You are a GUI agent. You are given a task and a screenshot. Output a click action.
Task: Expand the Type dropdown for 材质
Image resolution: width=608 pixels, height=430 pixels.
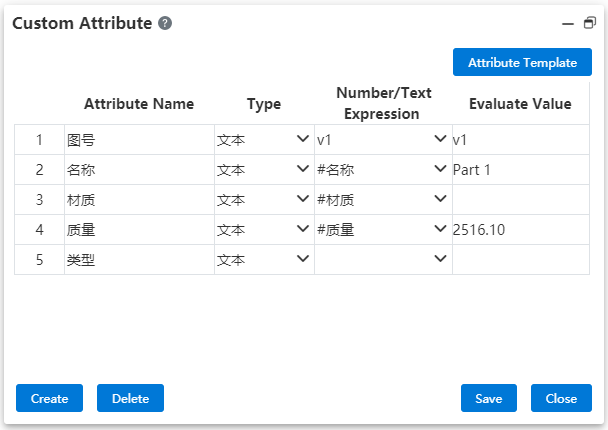coord(302,199)
